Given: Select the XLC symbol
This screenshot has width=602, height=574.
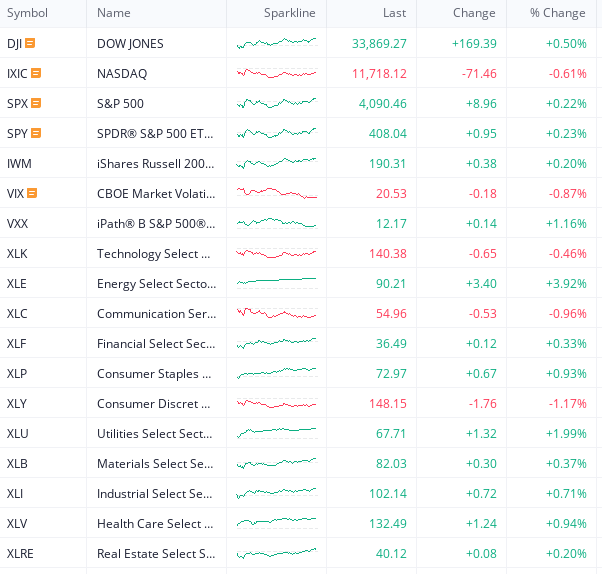Looking at the screenshot, I should 17,313.
